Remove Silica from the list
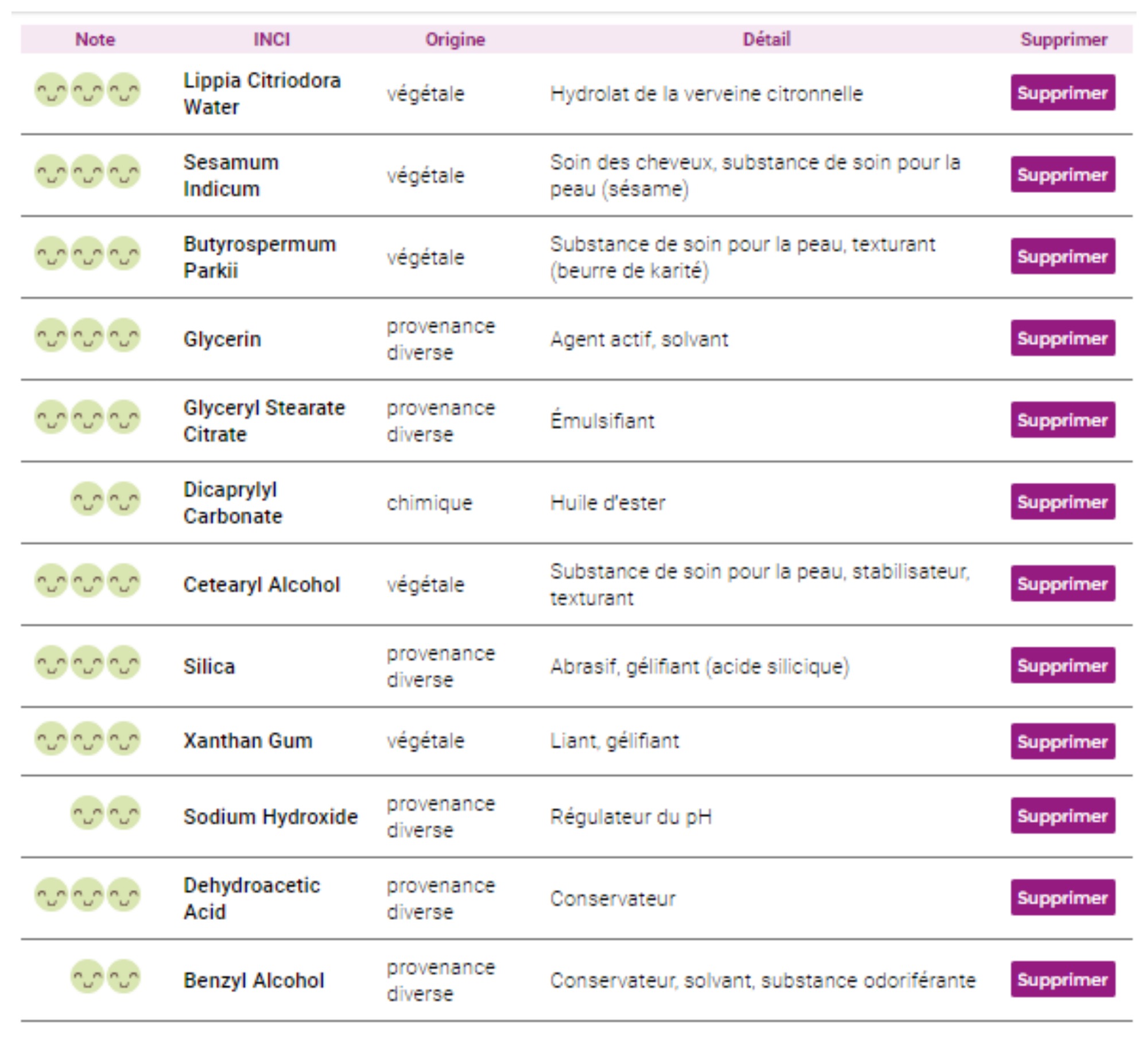 (1062, 665)
